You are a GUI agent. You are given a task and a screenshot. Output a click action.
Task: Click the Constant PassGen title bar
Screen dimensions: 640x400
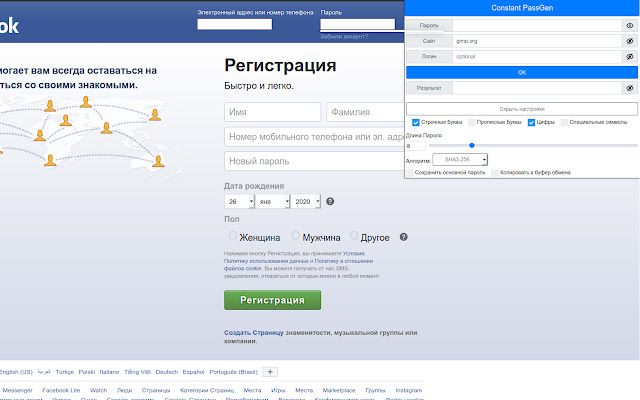[522, 8]
